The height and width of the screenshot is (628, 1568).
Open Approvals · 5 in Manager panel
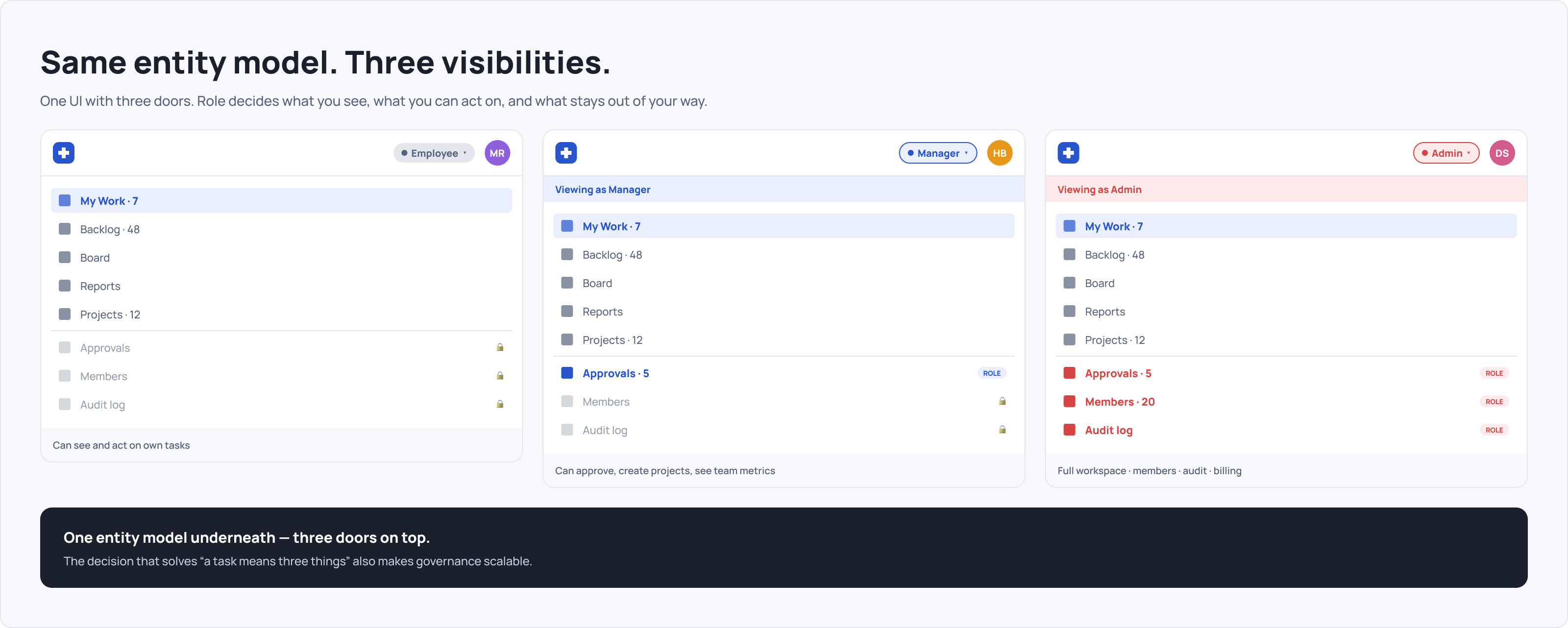(x=784, y=373)
